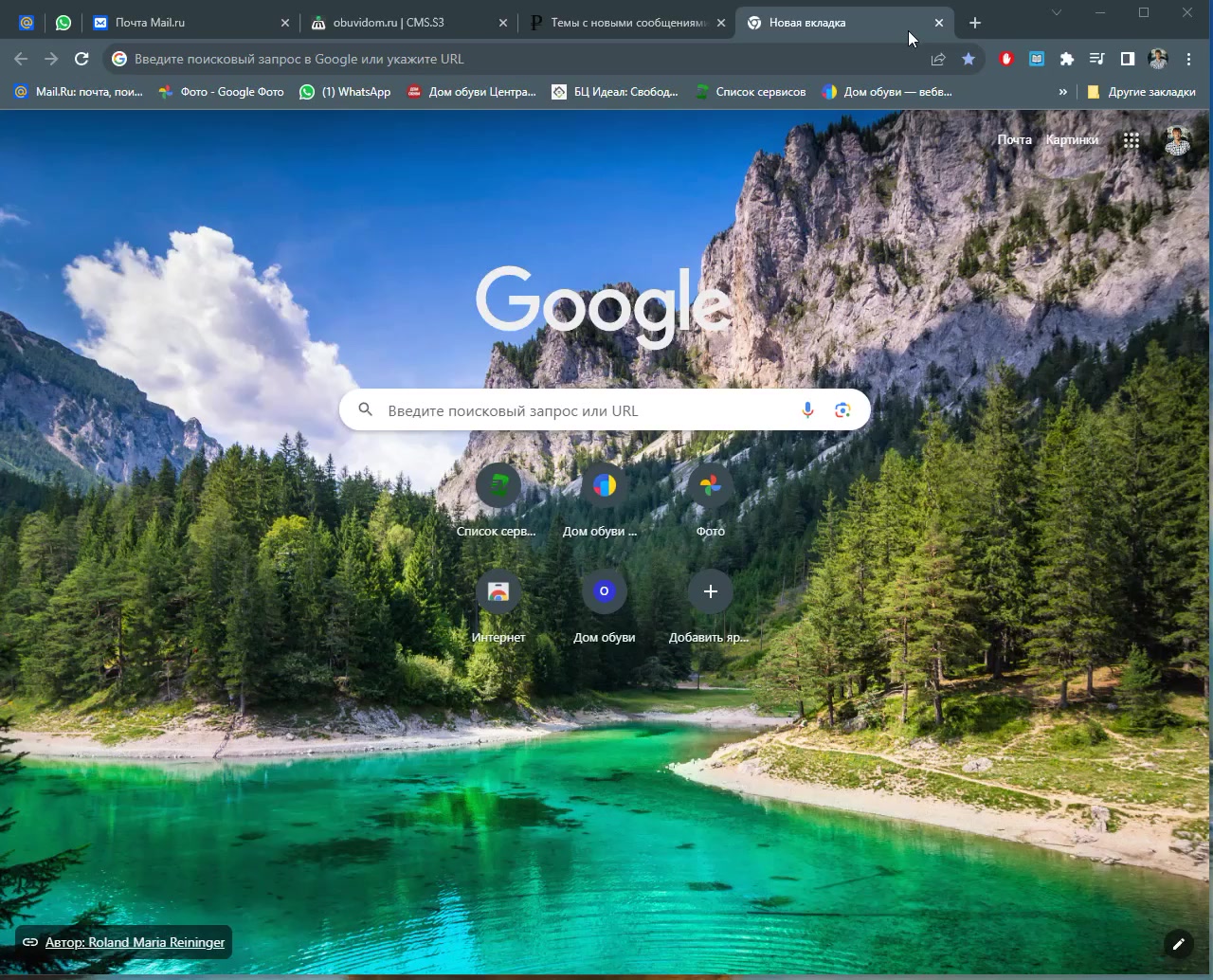Reload the current page

pos(81,59)
